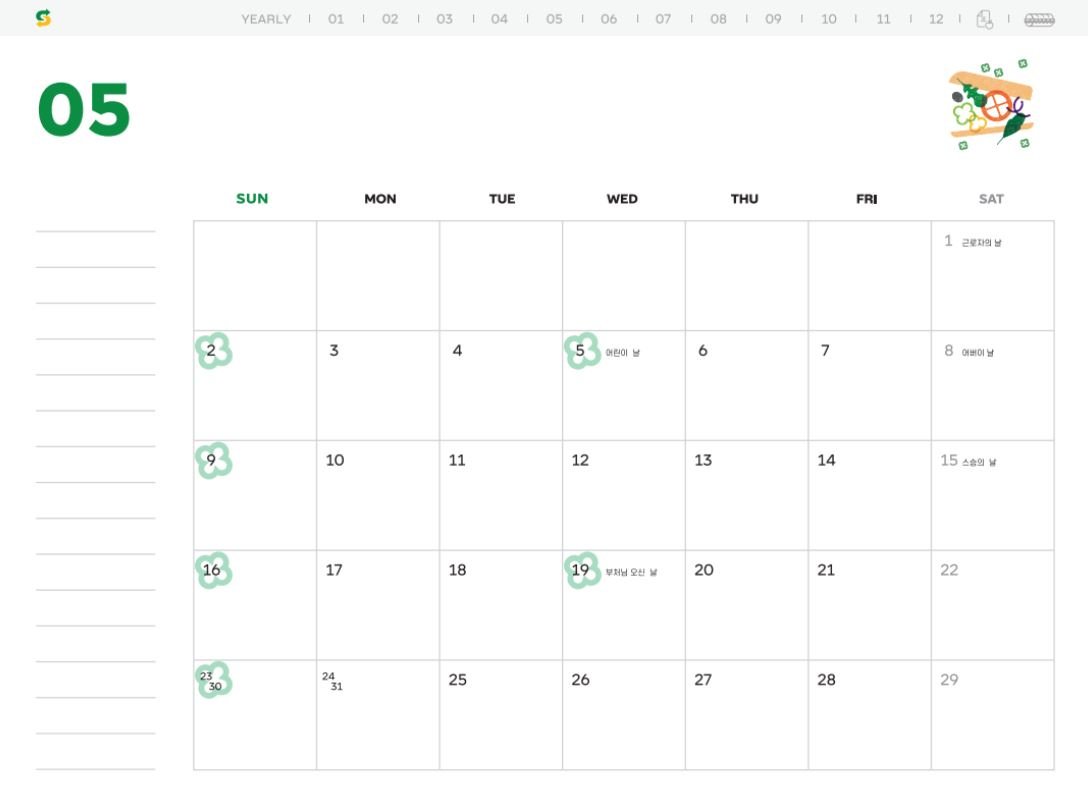Image resolution: width=1088 pixels, height=806 pixels.
Task: Click the sub sandwich icon in top bar
Action: [1039, 19]
